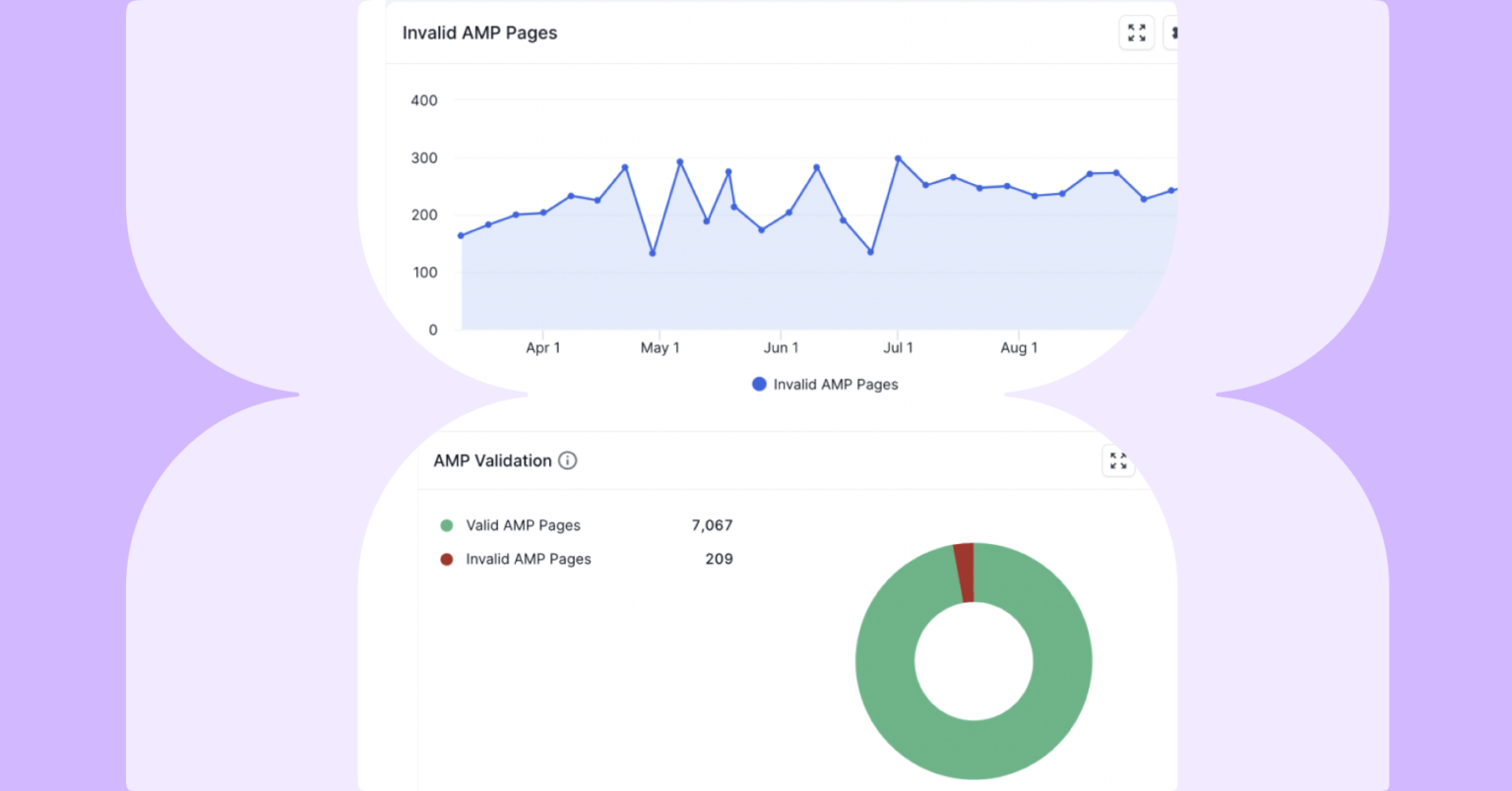The height and width of the screenshot is (791, 1512).
Task: Click the Jul 1 axis label
Action: 899,347
